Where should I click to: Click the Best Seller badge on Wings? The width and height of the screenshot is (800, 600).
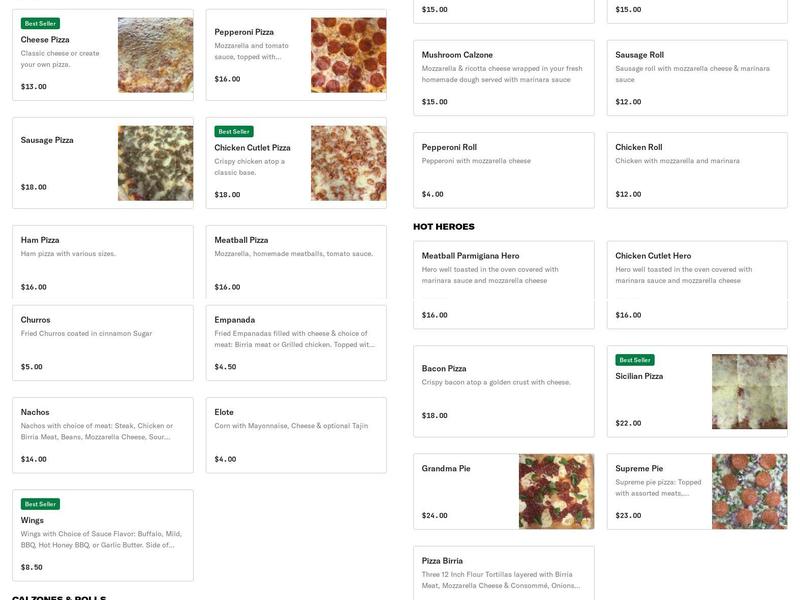40,504
